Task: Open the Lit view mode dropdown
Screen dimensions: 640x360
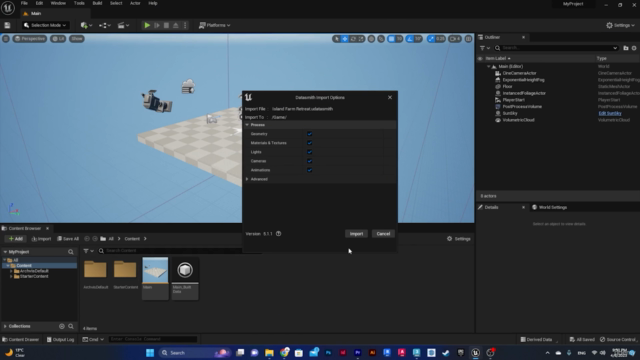Action: pos(58,39)
